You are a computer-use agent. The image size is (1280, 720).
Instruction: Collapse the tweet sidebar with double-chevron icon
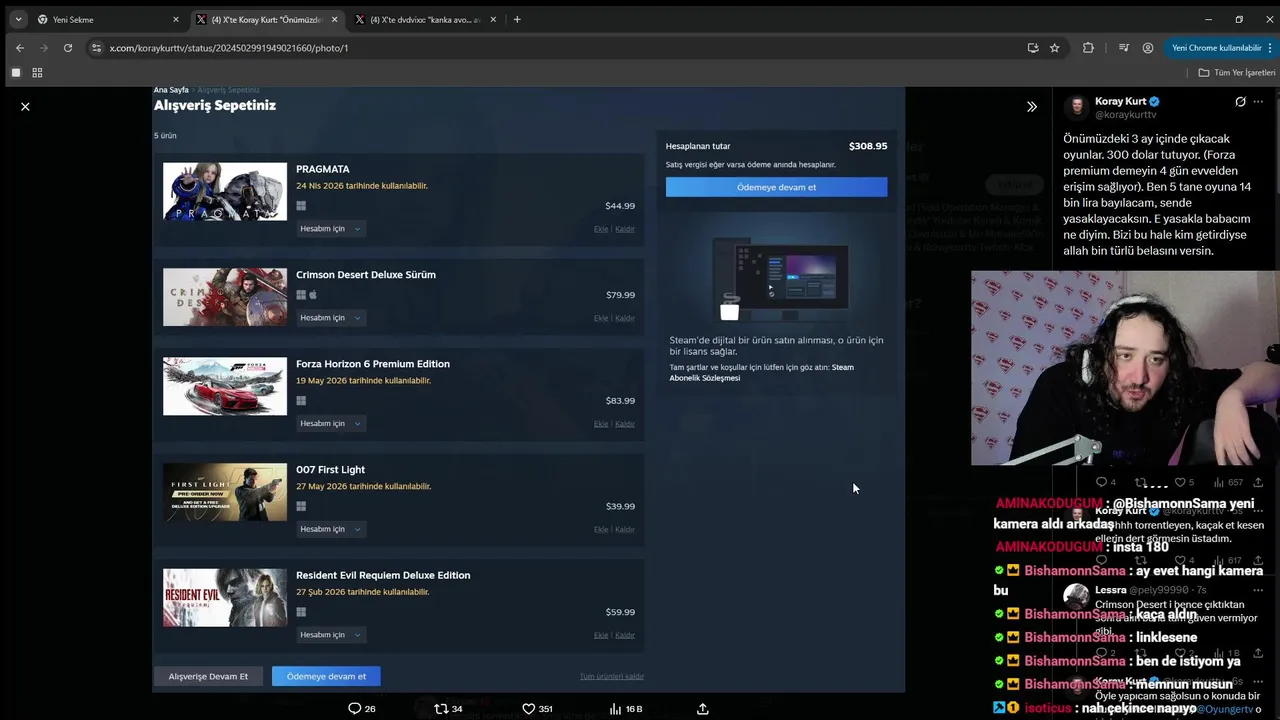pos(1032,106)
